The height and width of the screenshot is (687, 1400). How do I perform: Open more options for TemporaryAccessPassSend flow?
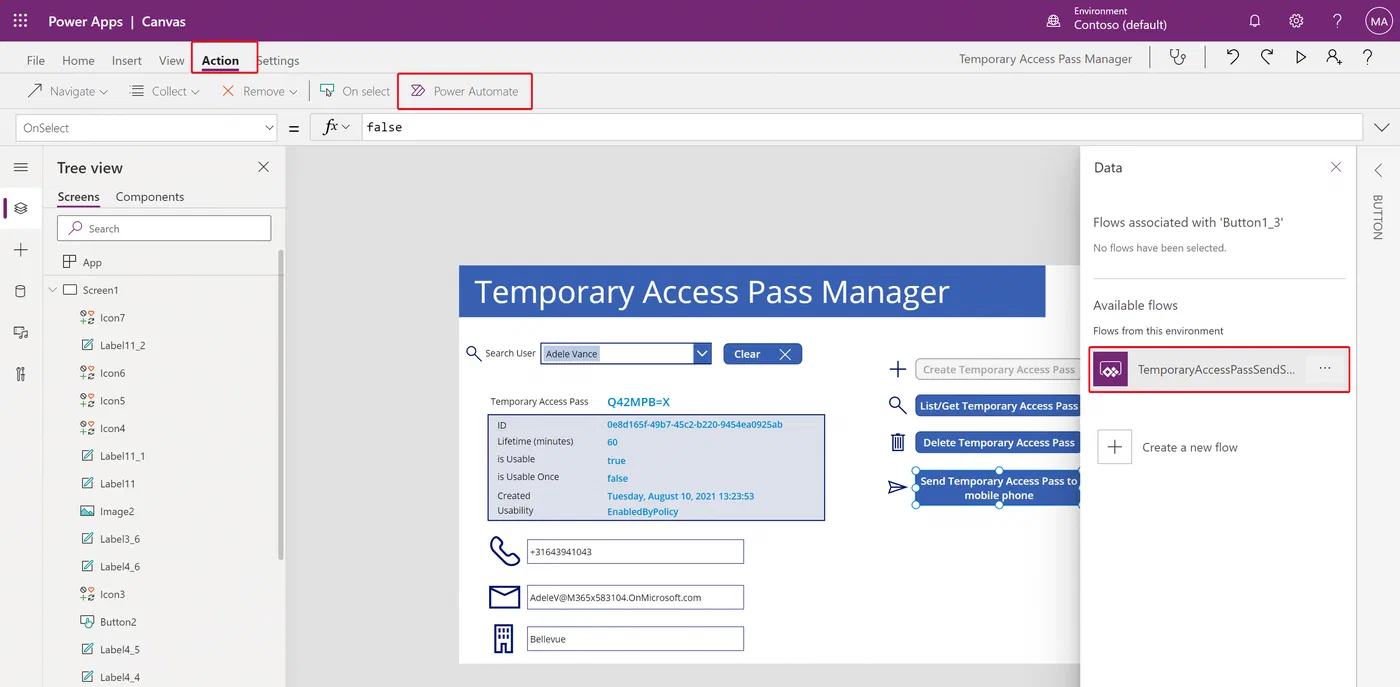[1325, 369]
